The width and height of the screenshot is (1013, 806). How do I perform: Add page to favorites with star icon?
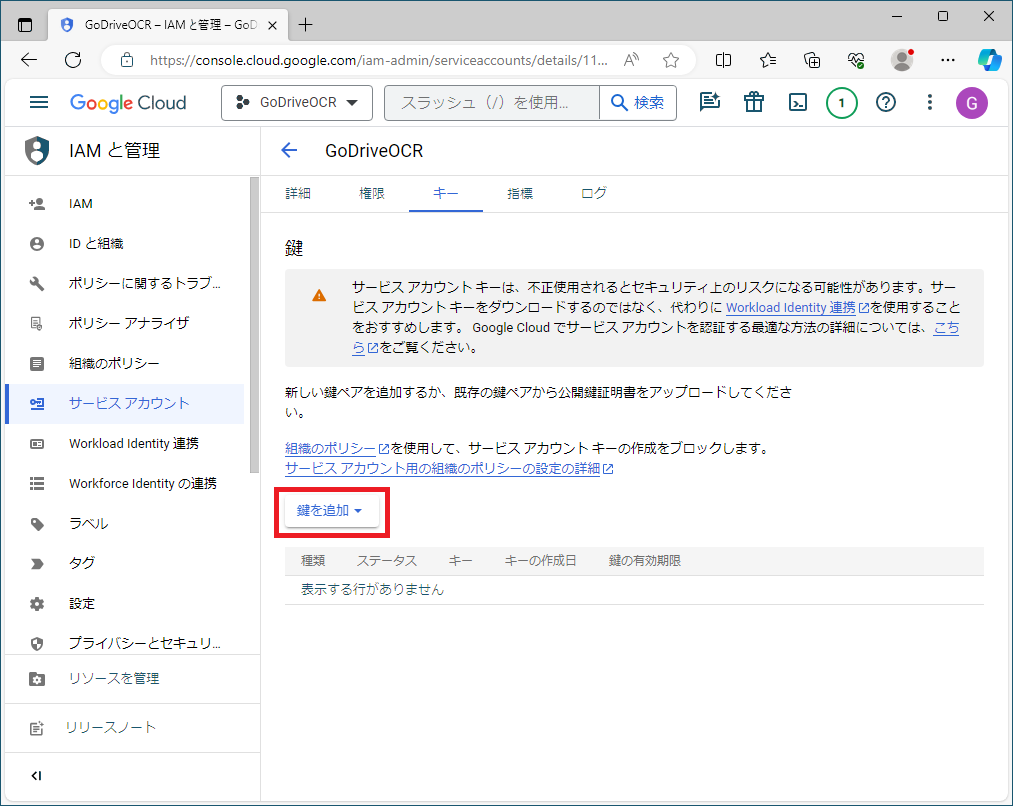click(671, 61)
